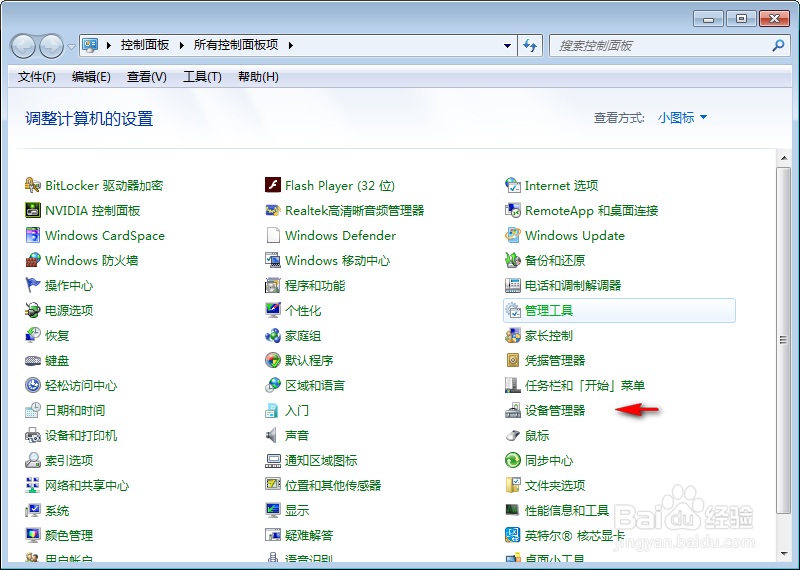This screenshot has height=570, width=800.
Task: Click the 声音 speaker icon
Action: coord(272,435)
